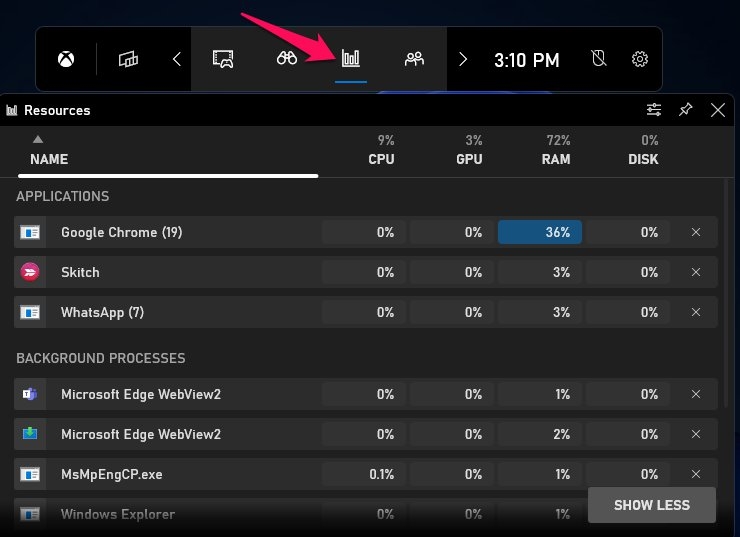Open the Capture widget icon

(x=223, y=59)
